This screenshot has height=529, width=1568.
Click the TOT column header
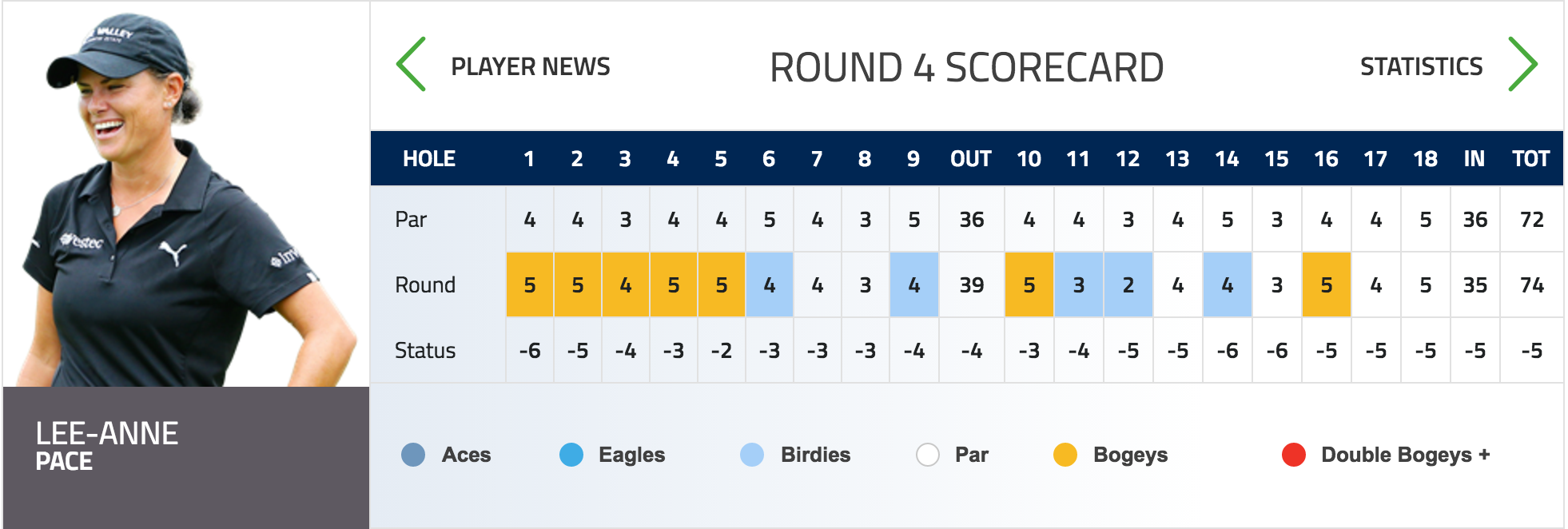(x=1531, y=159)
